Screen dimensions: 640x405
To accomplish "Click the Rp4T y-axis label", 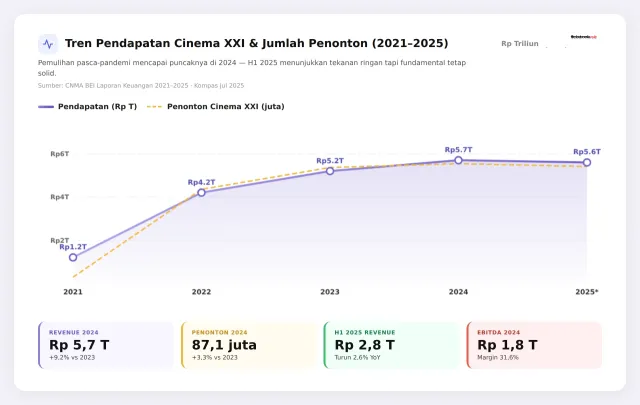I will point(60,197).
